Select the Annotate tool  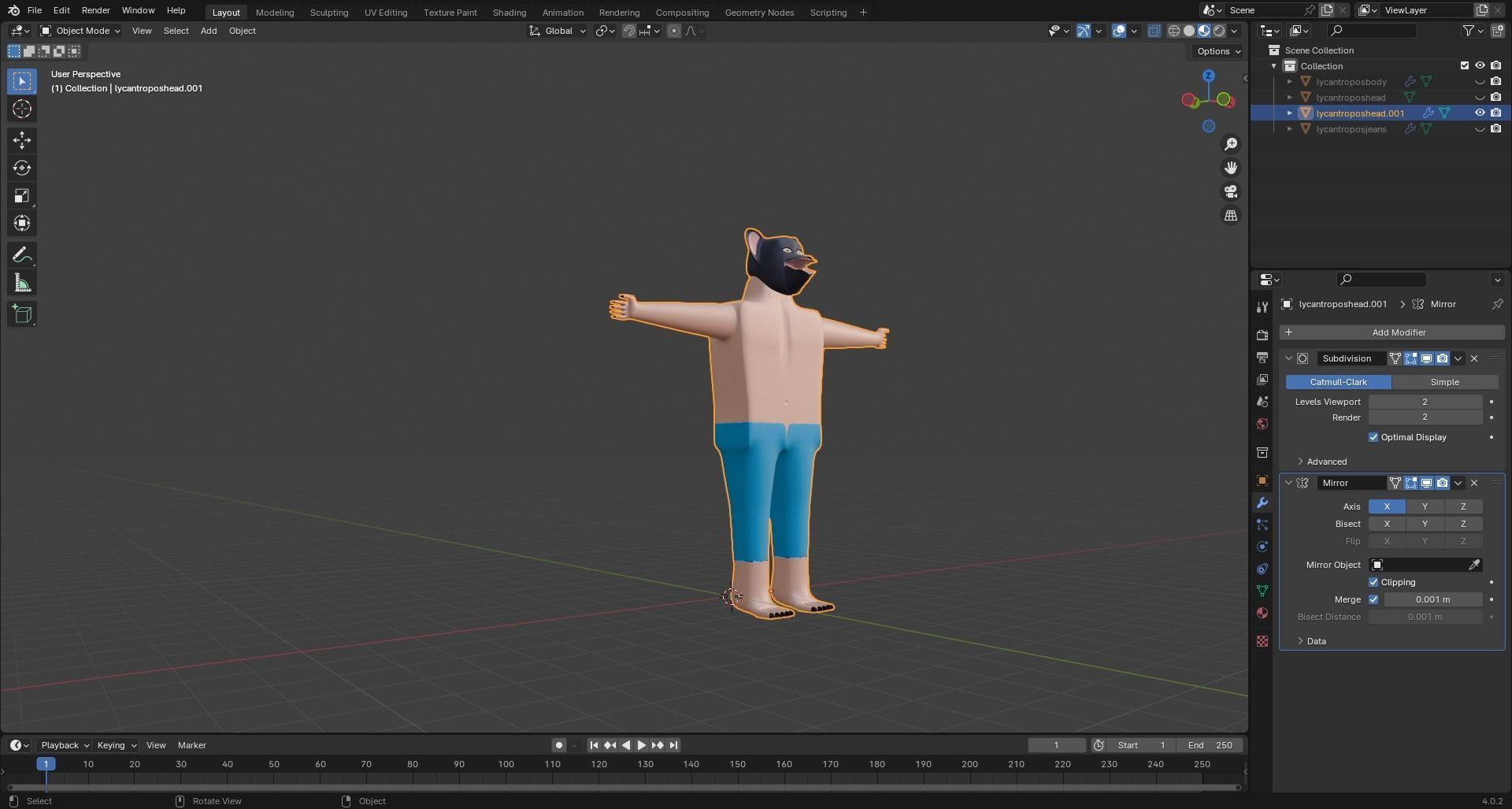[x=22, y=255]
